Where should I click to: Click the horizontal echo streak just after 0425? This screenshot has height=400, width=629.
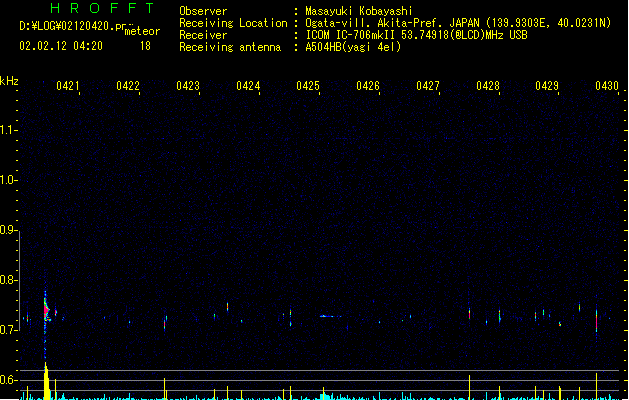click(x=330, y=316)
